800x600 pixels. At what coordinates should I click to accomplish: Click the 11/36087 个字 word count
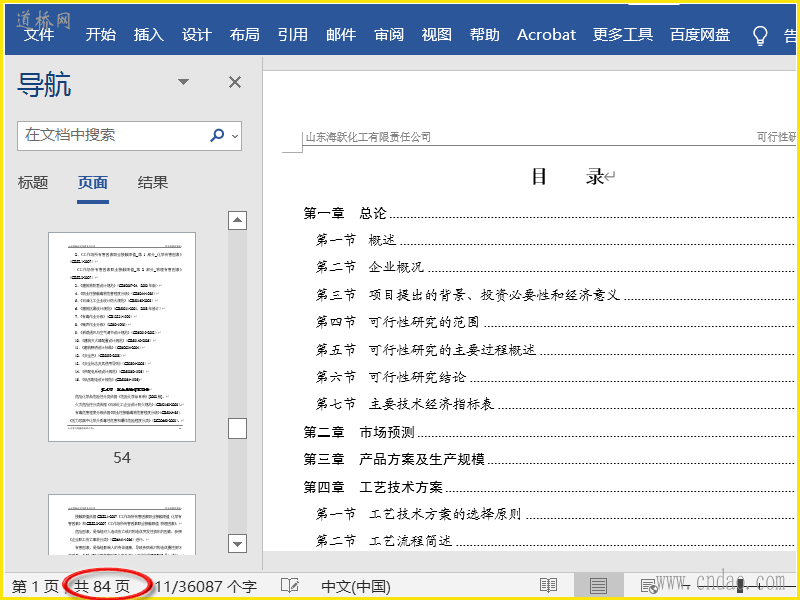tap(206, 587)
